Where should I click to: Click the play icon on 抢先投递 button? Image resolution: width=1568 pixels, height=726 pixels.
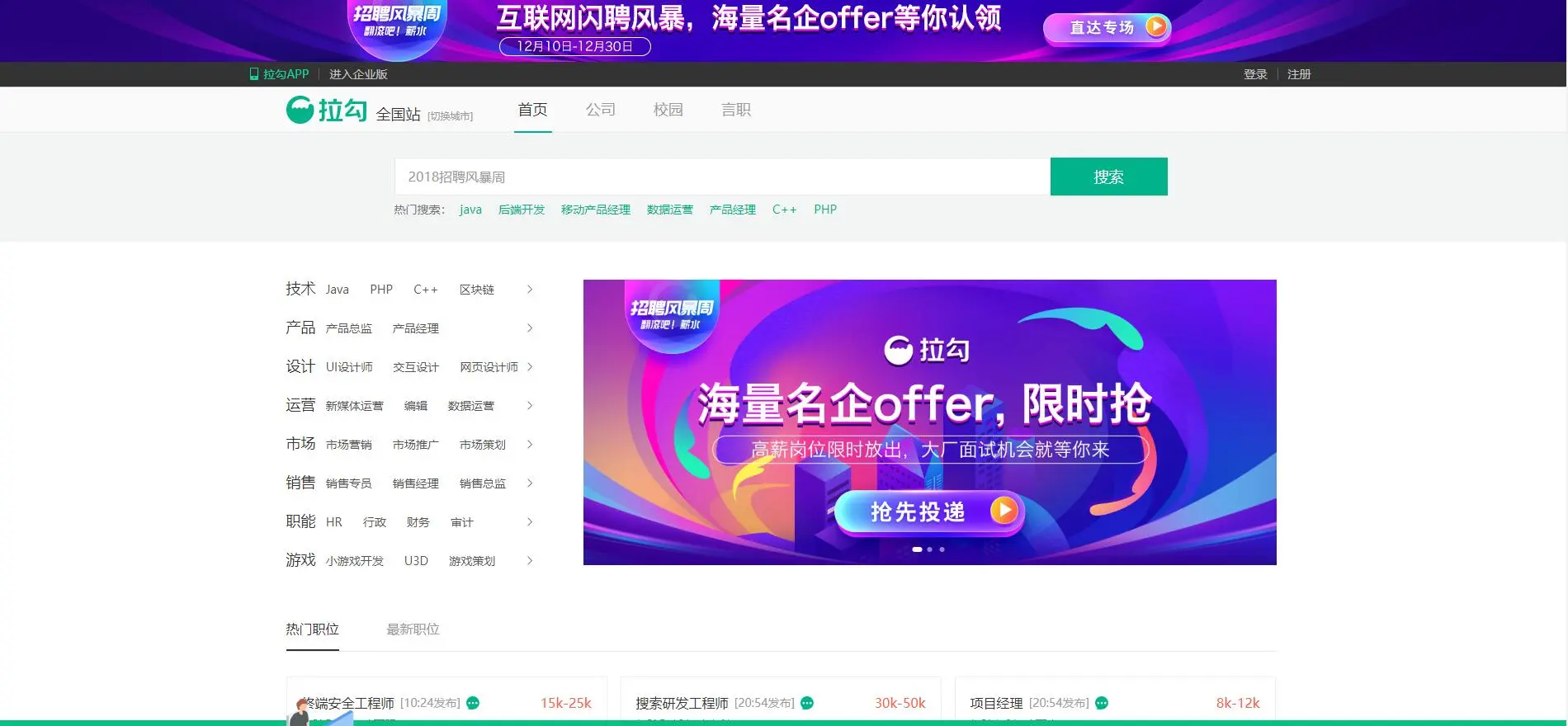click(1004, 511)
